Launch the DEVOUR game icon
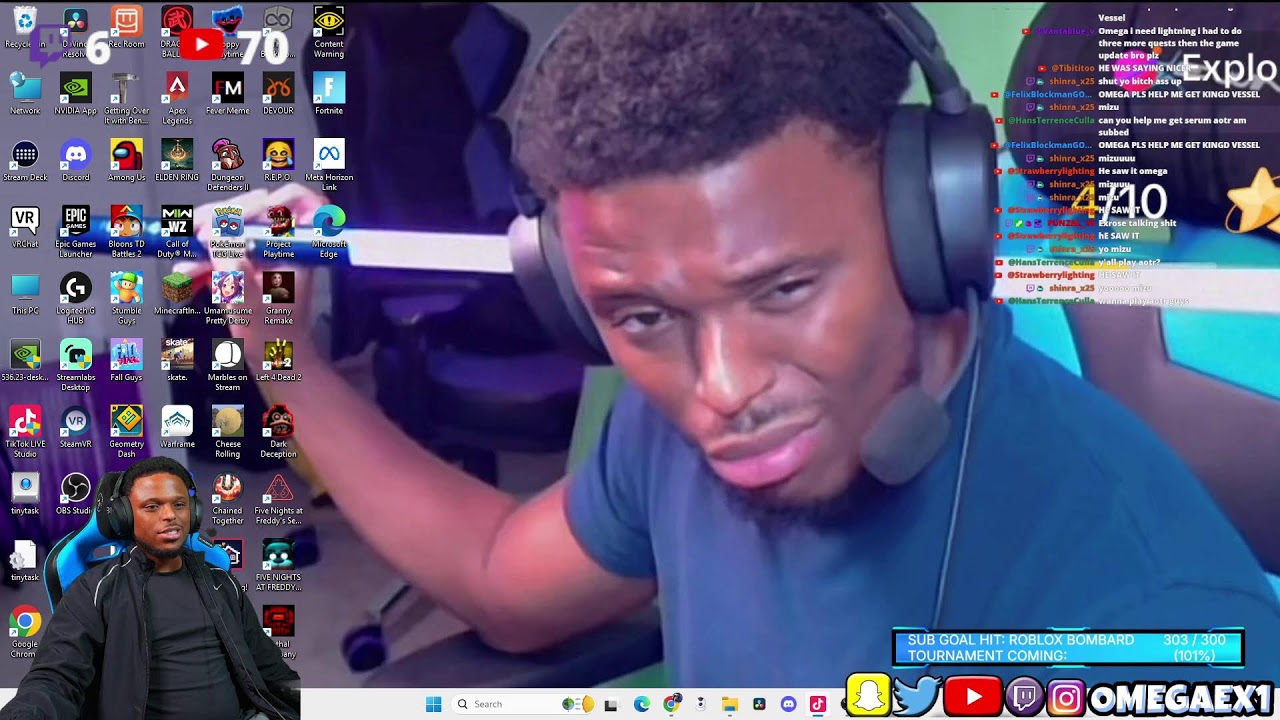1280x720 pixels. point(278,93)
